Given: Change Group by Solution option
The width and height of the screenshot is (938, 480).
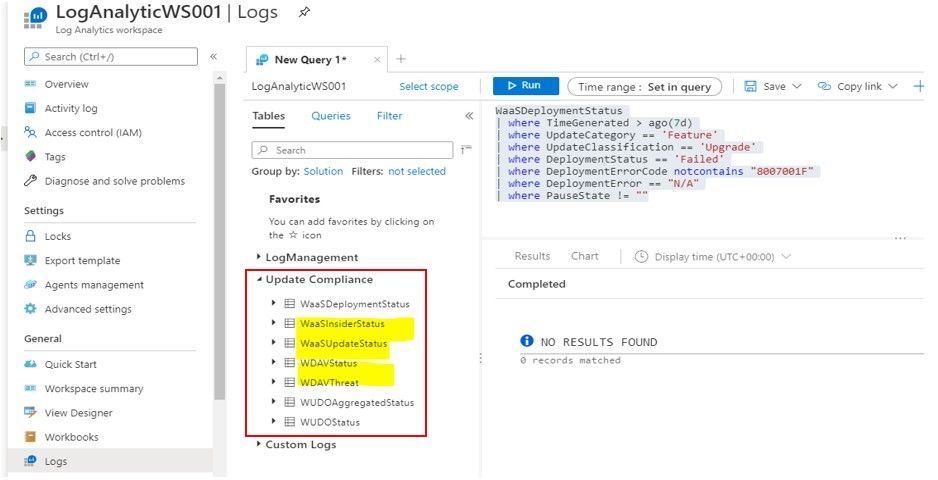Looking at the screenshot, I should [323, 171].
